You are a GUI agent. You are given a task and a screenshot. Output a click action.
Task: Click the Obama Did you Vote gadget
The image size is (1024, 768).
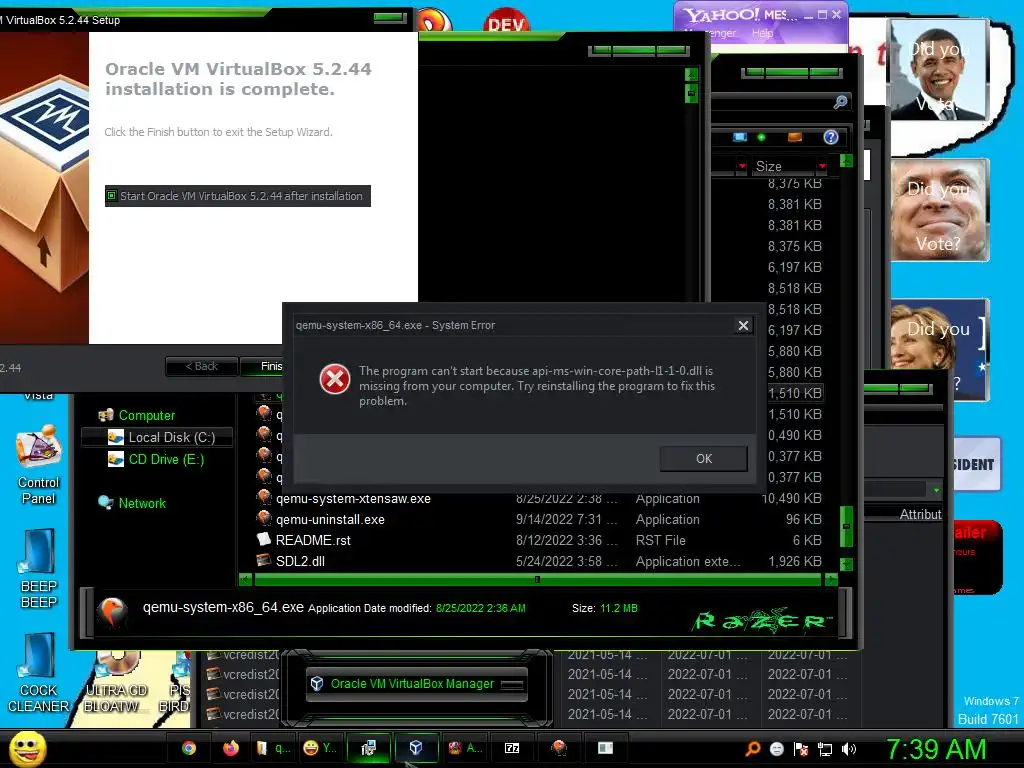click(x=939, y=69)
